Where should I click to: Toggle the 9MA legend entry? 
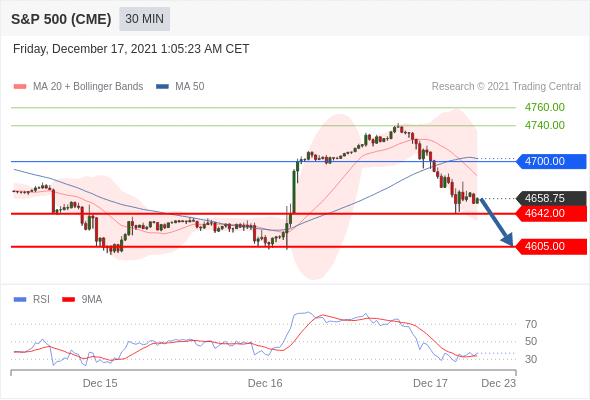[x=82, y=300]
